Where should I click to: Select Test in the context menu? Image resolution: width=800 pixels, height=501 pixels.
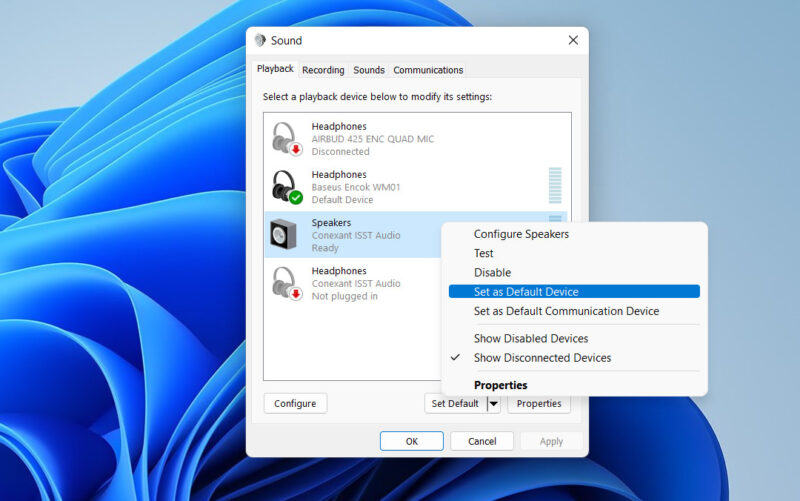(x=483, y=254)
